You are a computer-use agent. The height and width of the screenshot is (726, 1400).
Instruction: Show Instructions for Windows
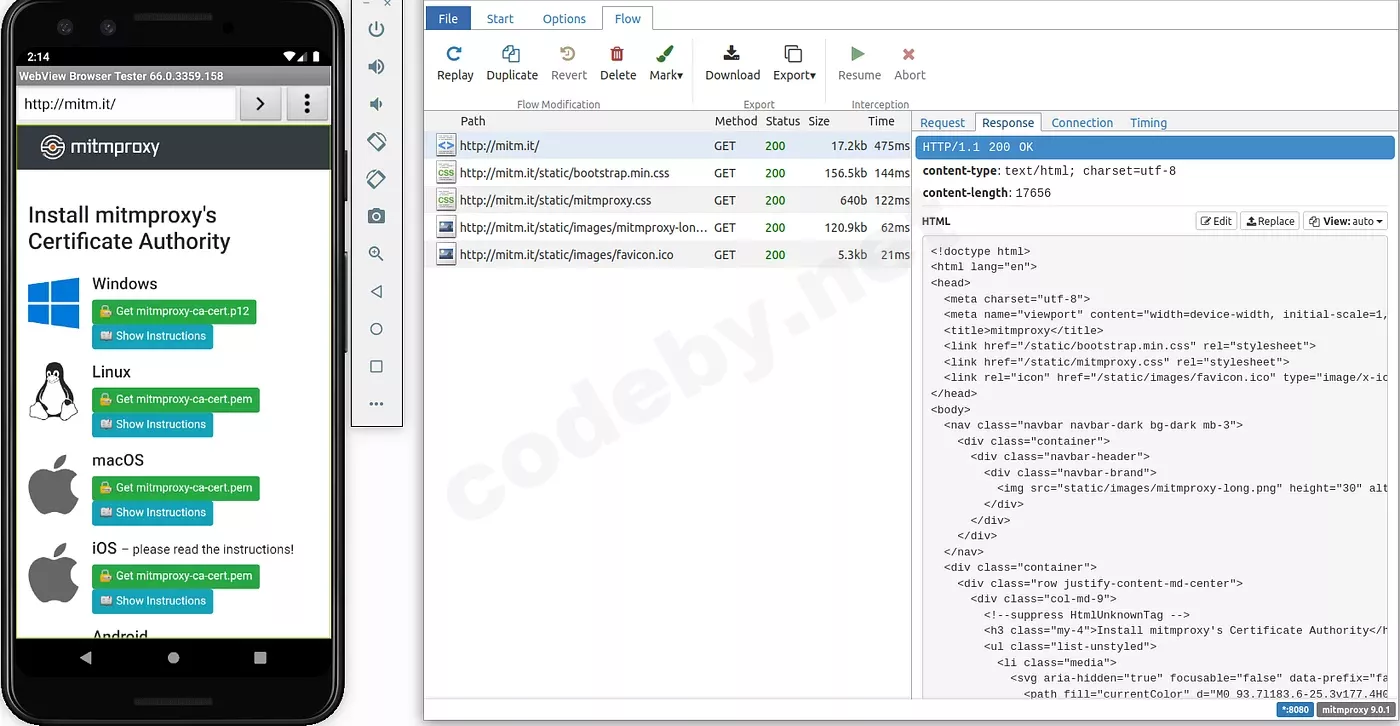click(152, 336)
